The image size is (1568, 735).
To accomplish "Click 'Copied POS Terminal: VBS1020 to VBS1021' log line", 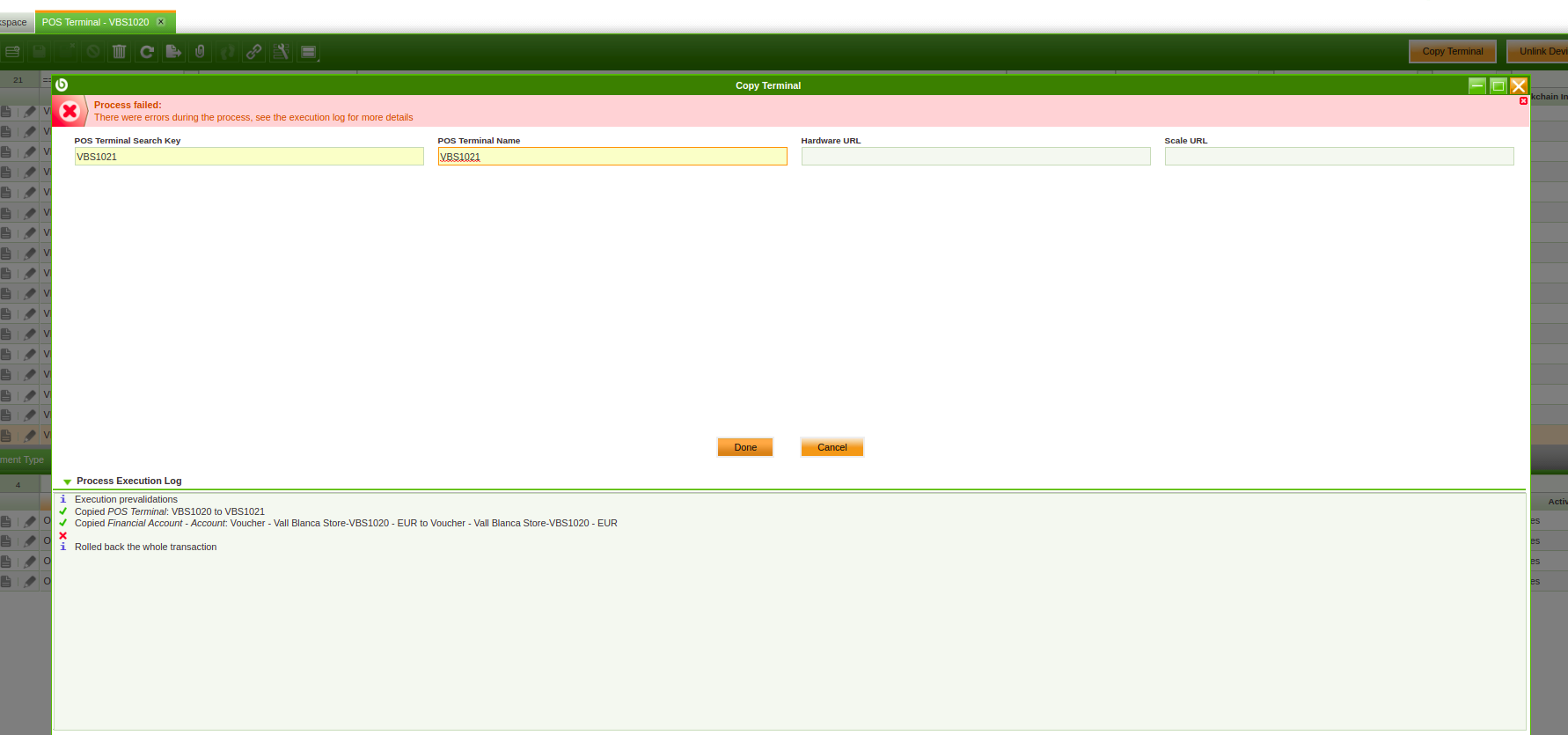I will pyautogui.click(x=170, y=511).
